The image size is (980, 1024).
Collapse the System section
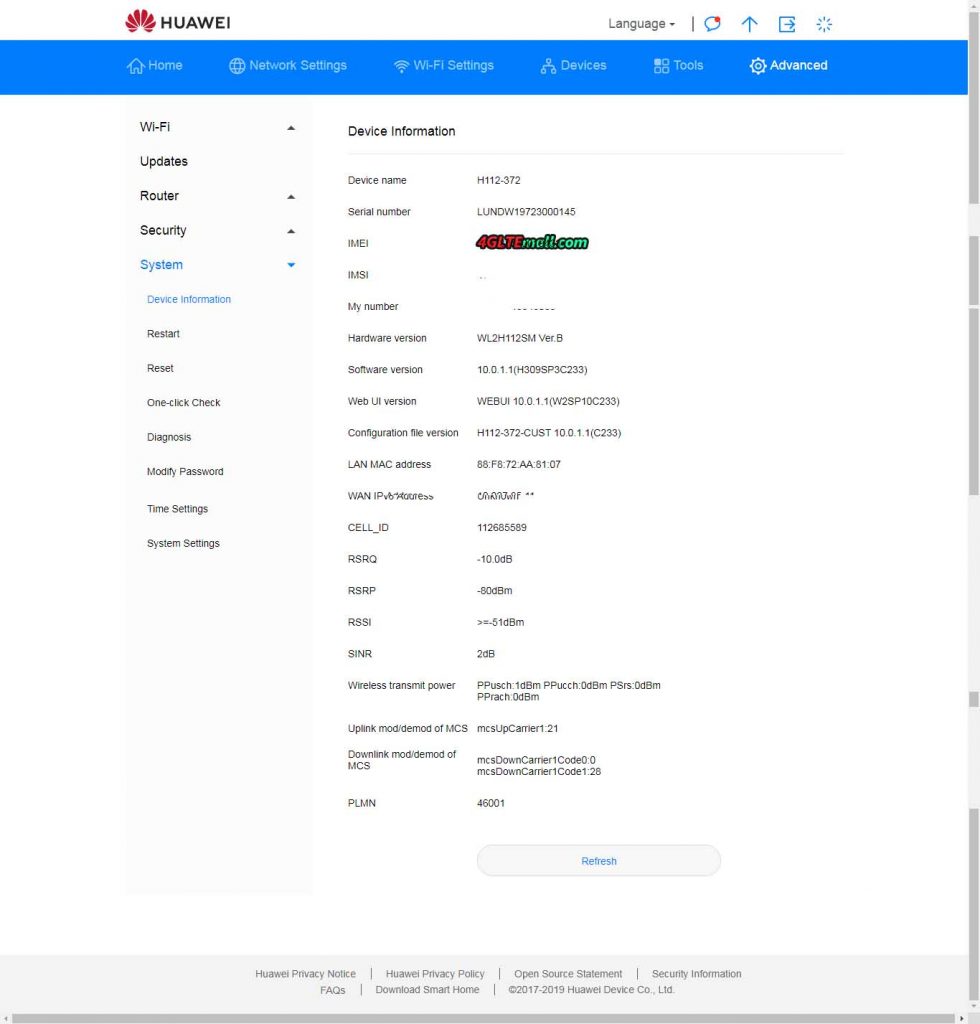[290, 265]
